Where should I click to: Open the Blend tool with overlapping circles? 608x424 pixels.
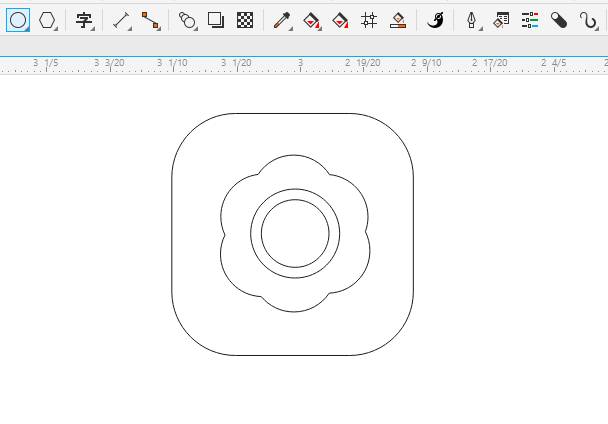[x=187, y=20]
